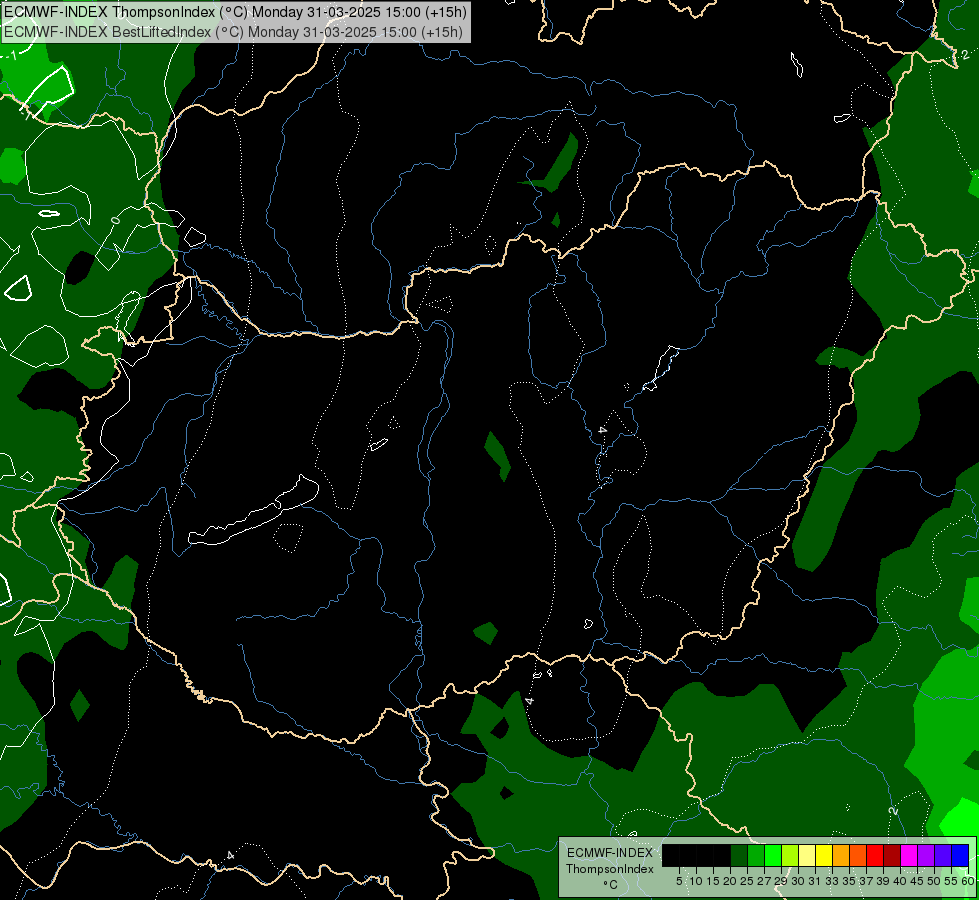Viewport: 979px width, 900px height.
Task: Pick the bright yellow 31–33 legend swatch
Action: [x=824, y=856]
